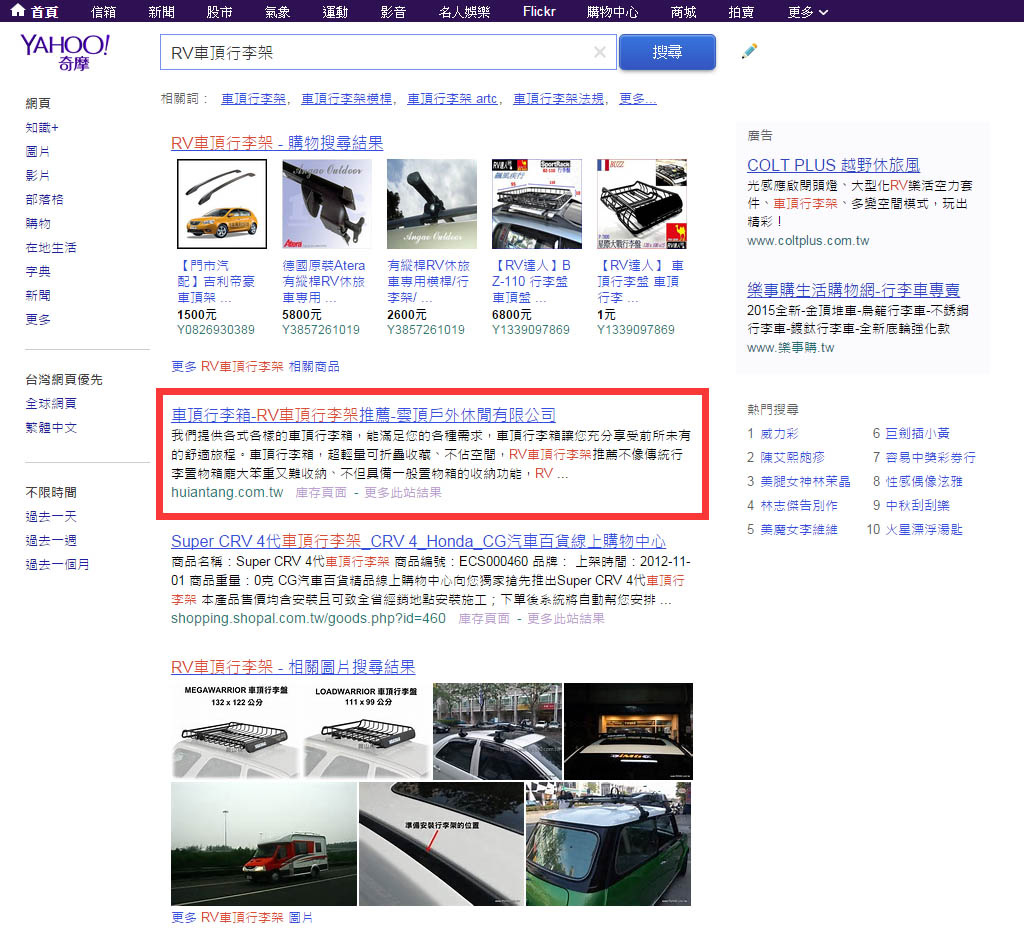The image size is (1024, 931).
Task: Open green car roof rack image
Action: coord(608,844)
